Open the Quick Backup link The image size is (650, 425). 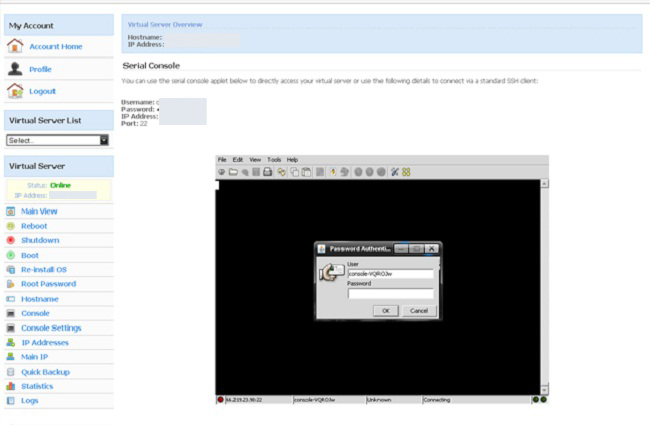coord(45,372)
